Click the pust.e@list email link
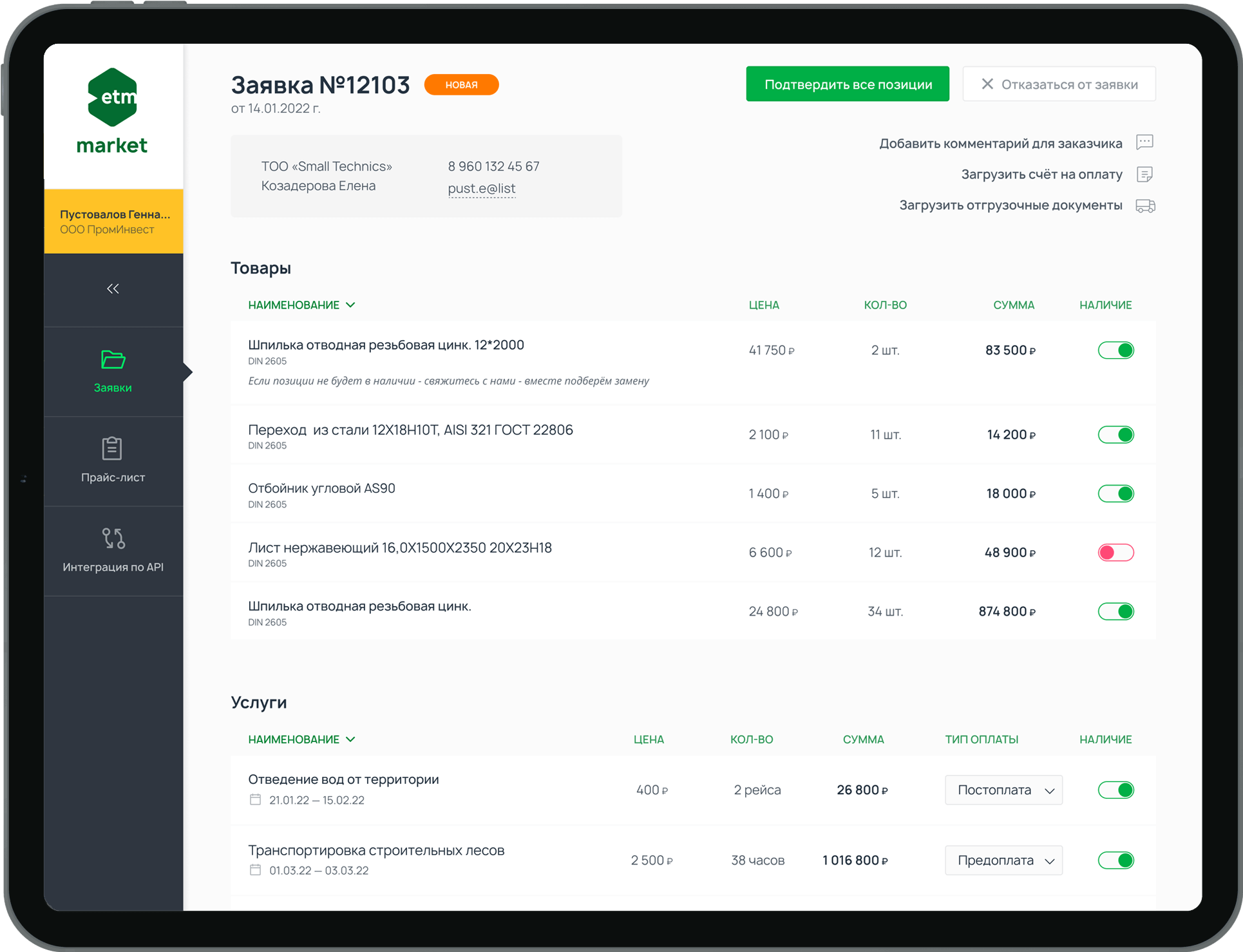The height and width of the screenshot is (952, 1243). coord(481,188)
